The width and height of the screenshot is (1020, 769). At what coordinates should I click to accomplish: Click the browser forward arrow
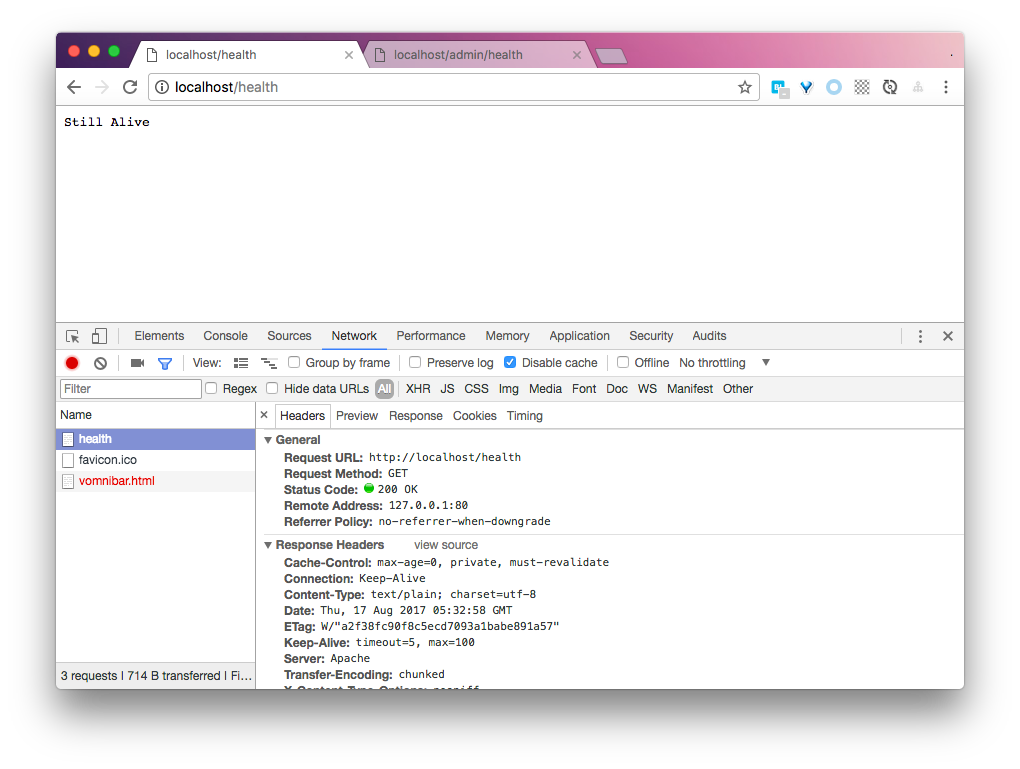pos(102,87)
